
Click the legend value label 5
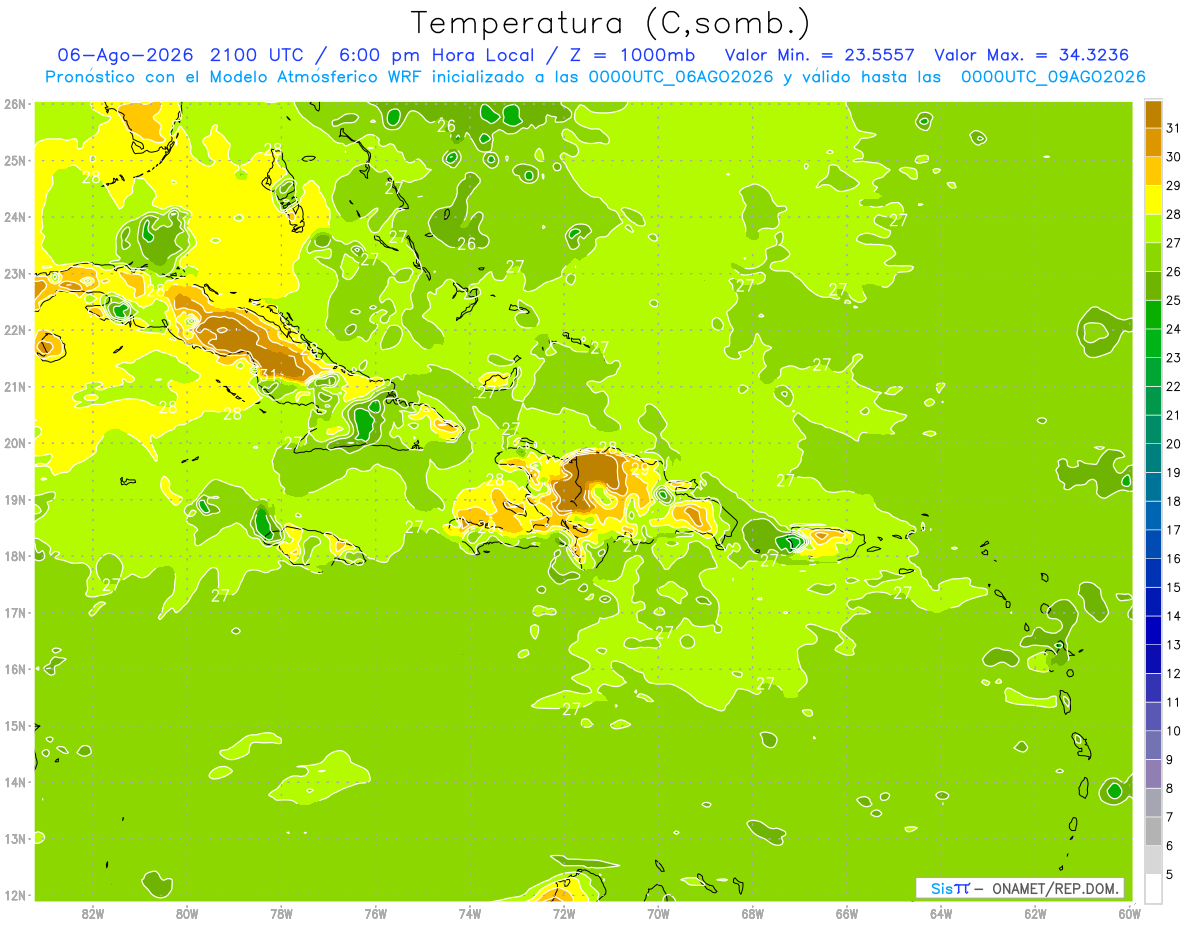[x=1171, y=874]
